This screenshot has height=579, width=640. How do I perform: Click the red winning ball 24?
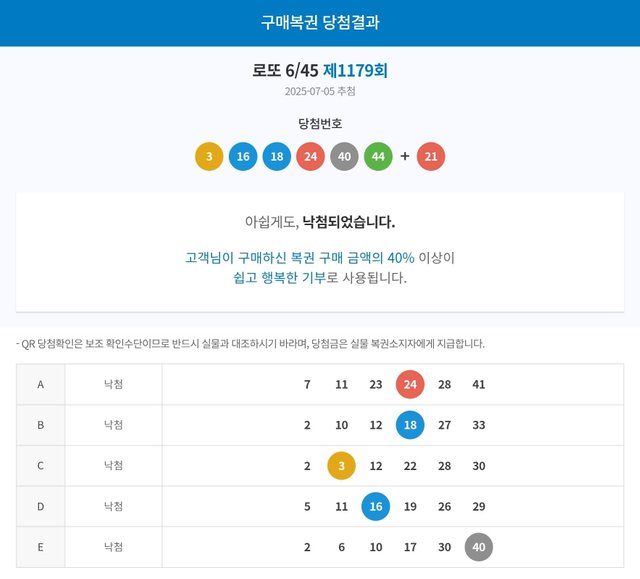coord(311,156)
